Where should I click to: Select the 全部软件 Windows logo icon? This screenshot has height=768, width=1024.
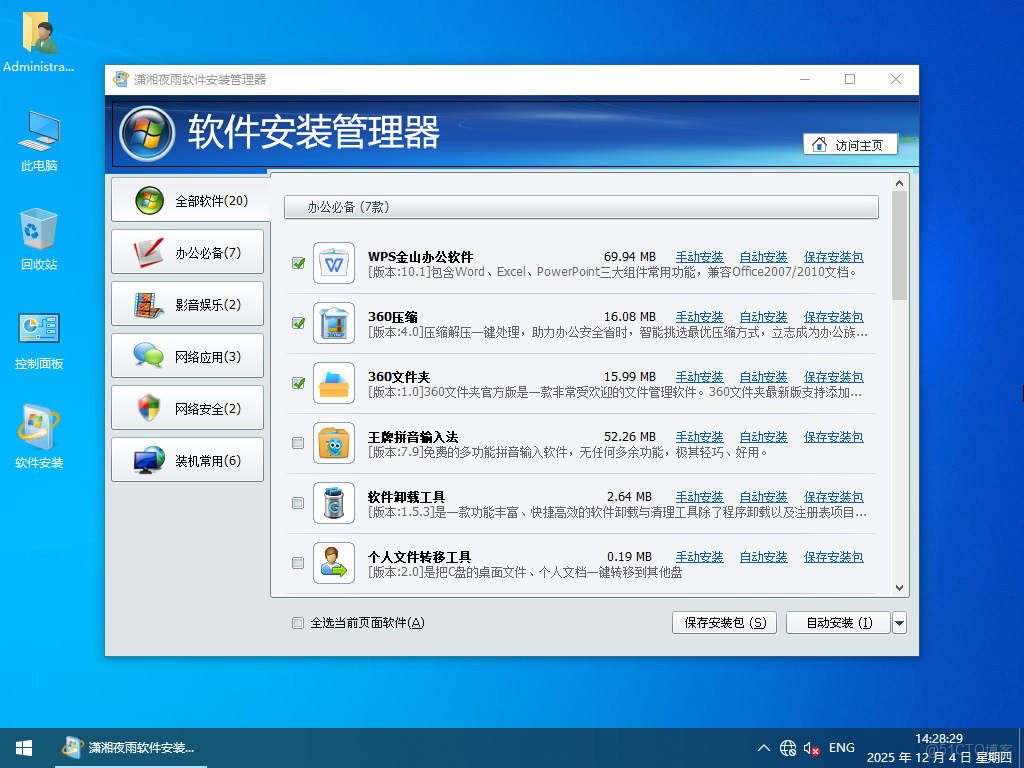tap(146, 199)
